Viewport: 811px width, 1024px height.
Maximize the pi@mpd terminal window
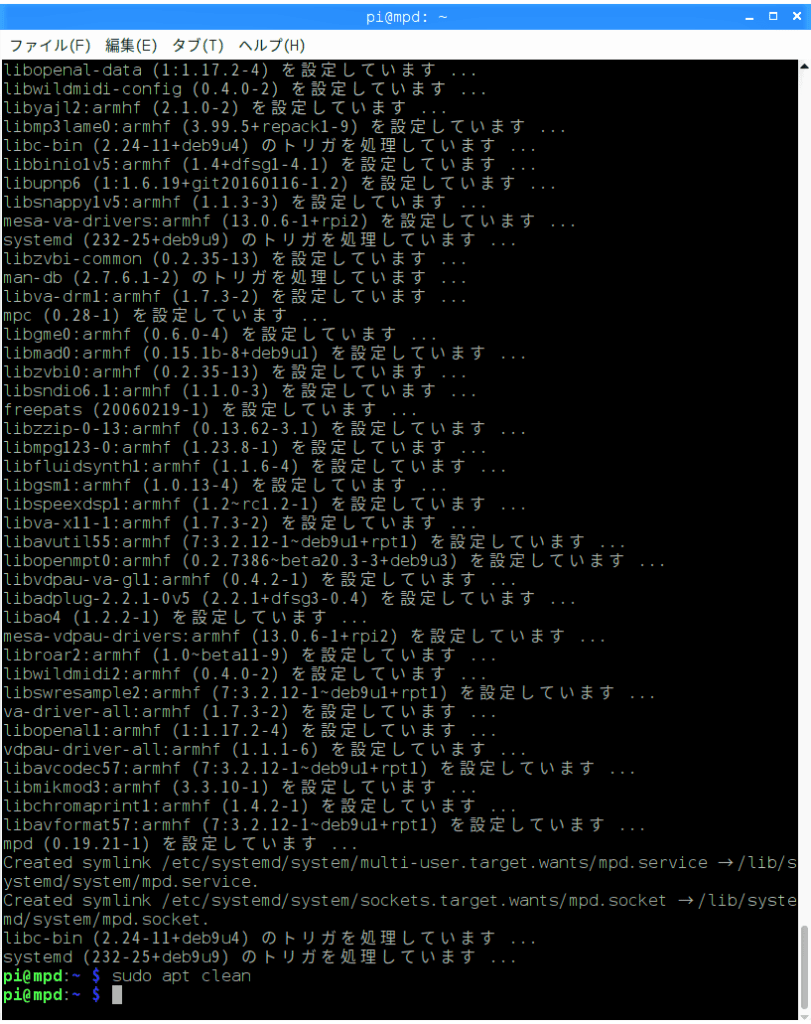point(773,16)
